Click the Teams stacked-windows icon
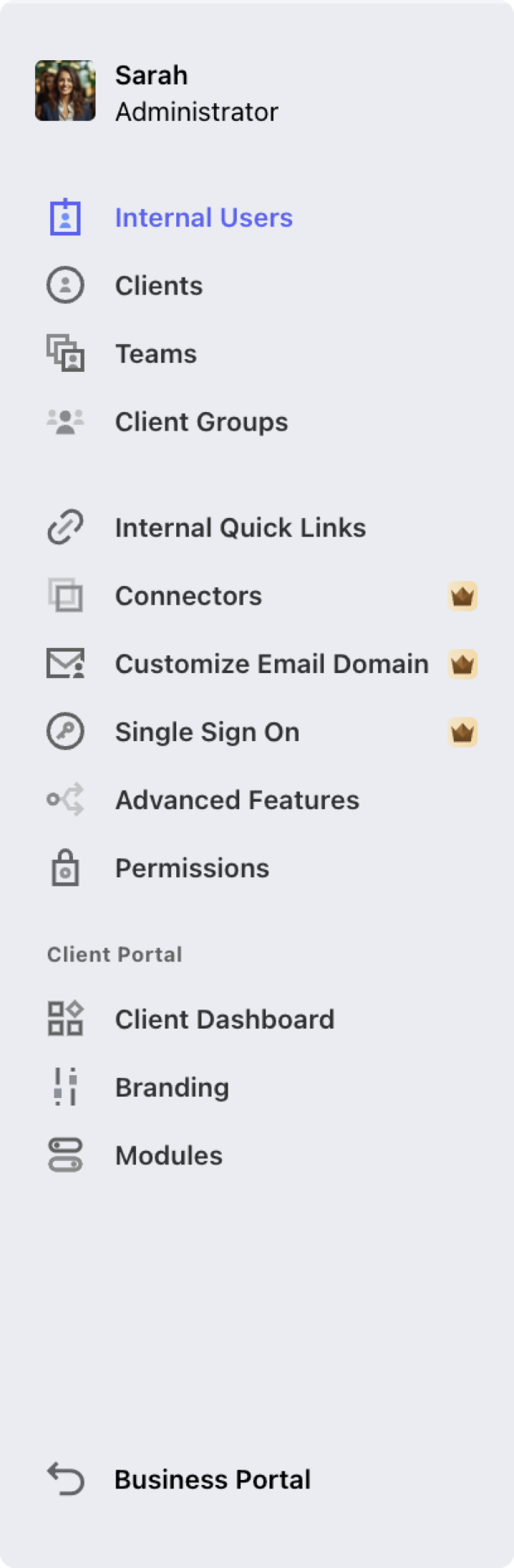 65,353
